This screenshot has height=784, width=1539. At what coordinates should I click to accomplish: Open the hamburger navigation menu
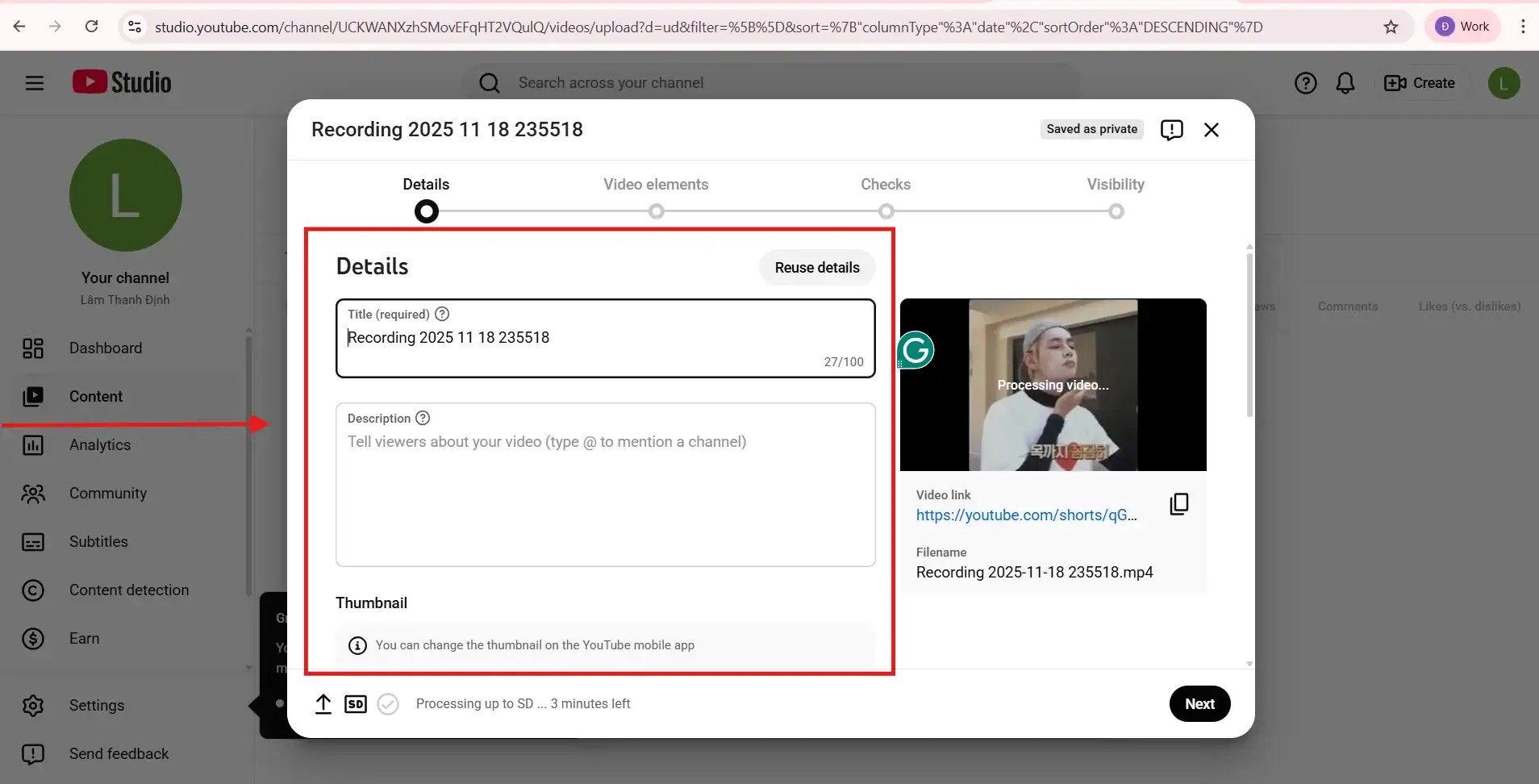click(35, 83)
